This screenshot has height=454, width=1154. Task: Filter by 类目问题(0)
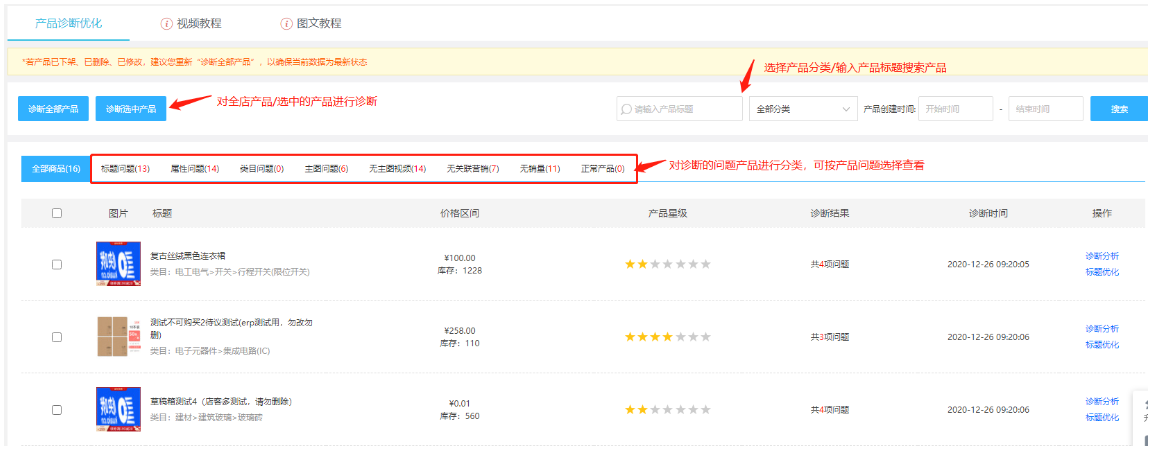click(x=261, y=169)
